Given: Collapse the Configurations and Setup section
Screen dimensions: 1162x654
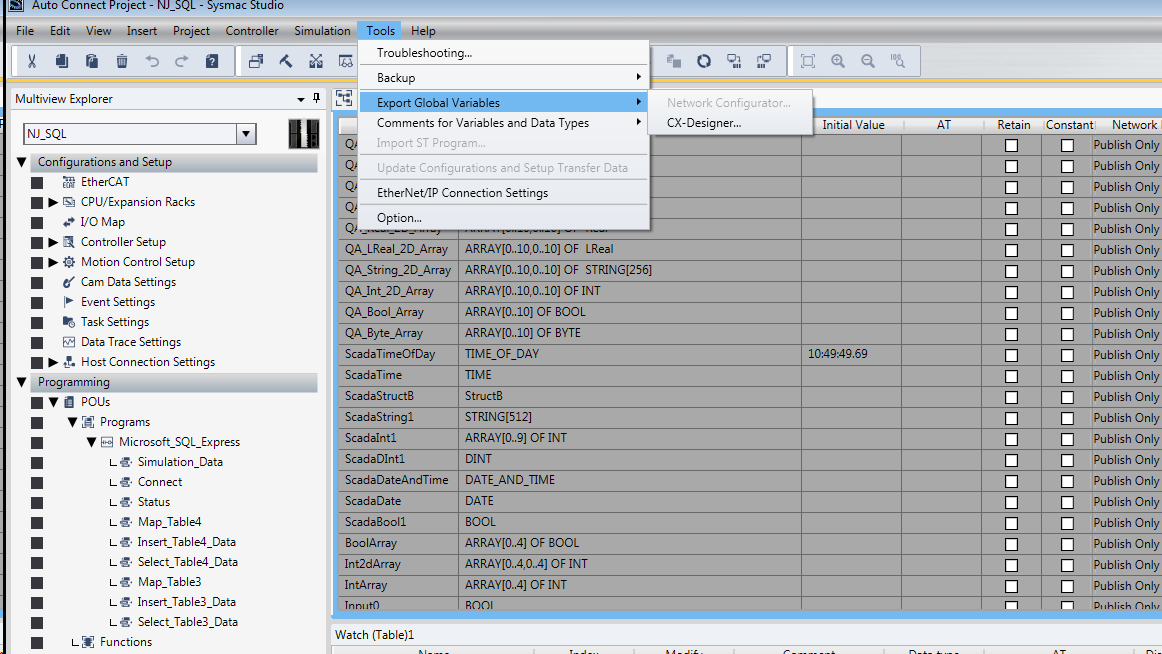Looking at the screenshot, I should 22,162.
